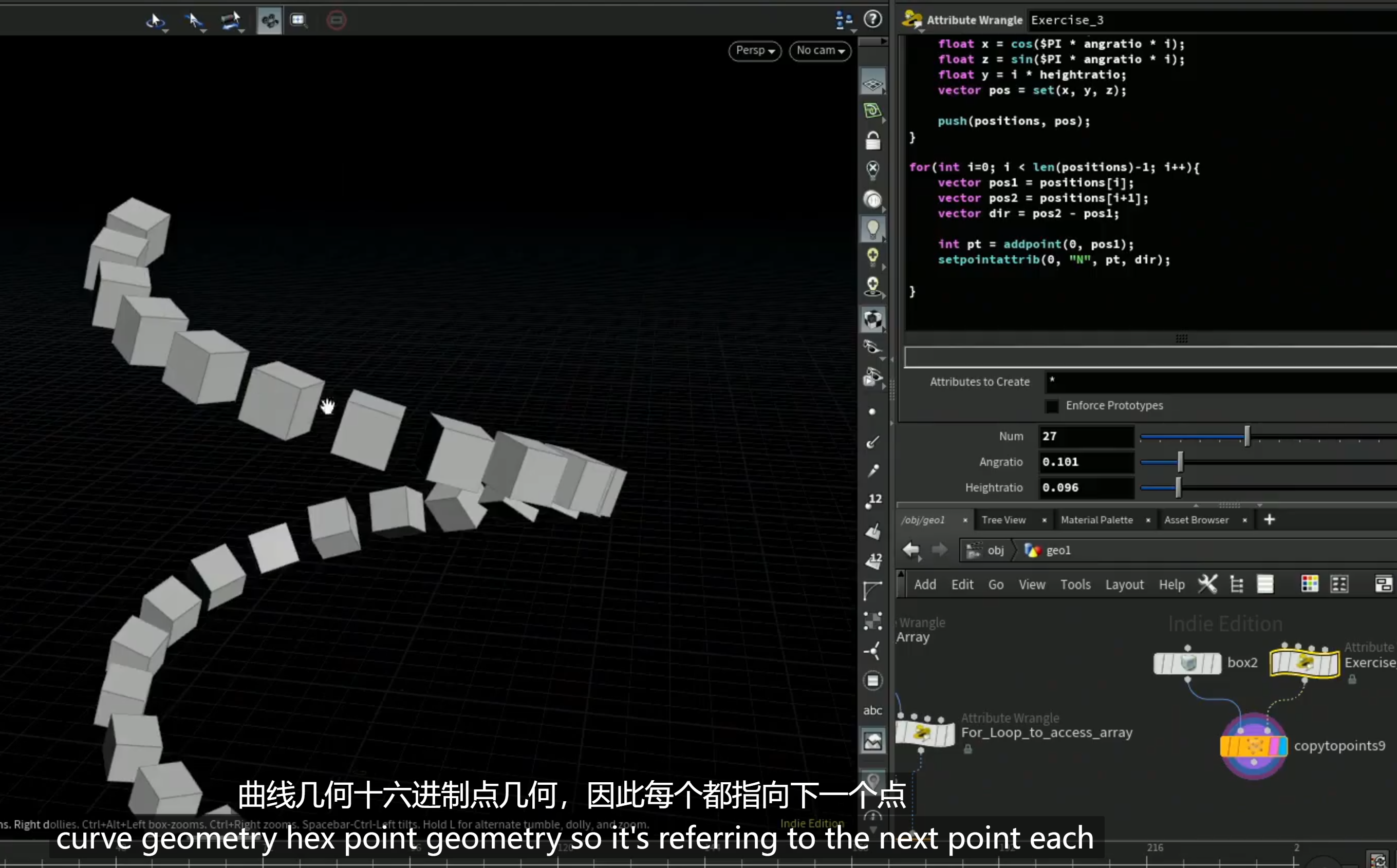
Task: Switch to the Asset Browser tab
Action: [1196, 520]
